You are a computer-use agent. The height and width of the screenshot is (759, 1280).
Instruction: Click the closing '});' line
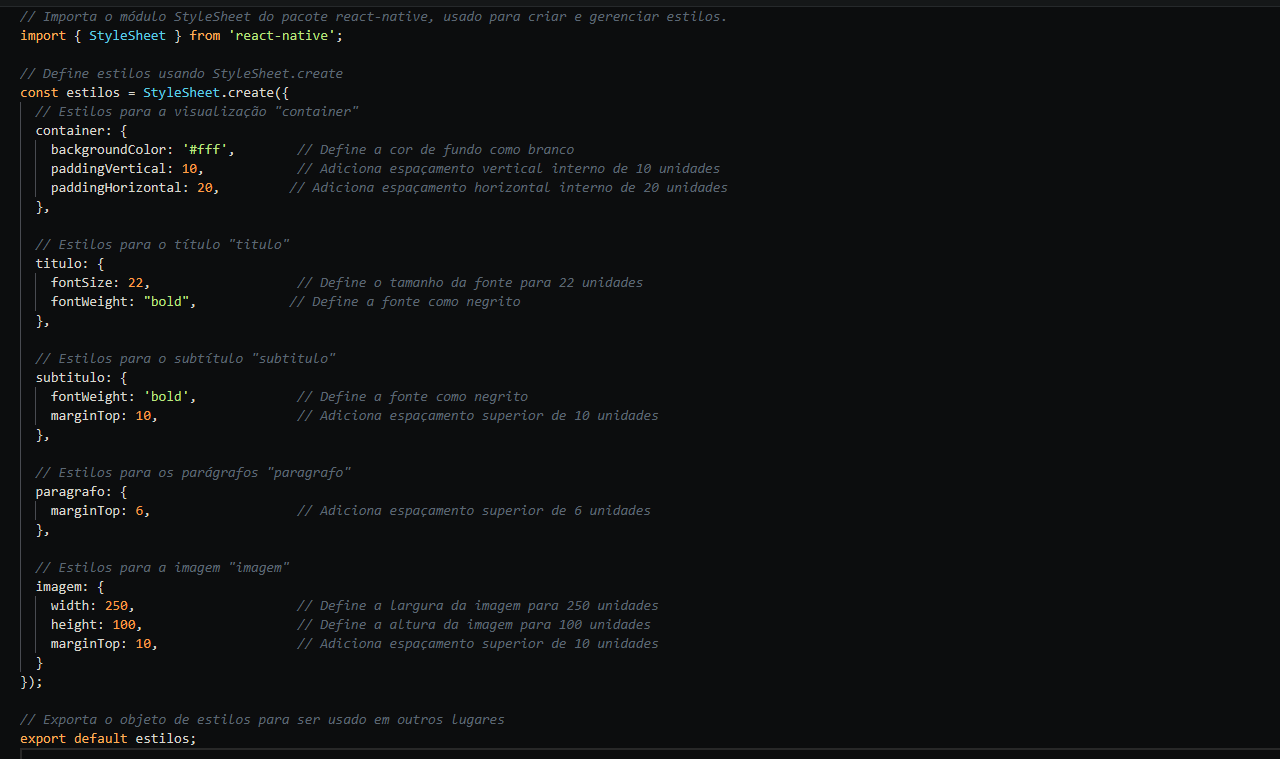pyautogui.click(x=32, y=682)
